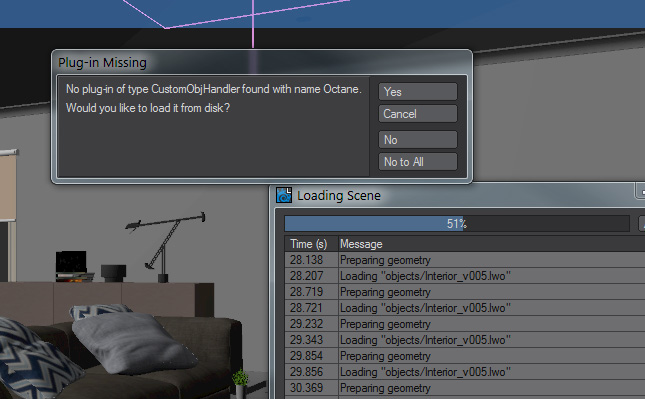Select the log row at 28.138 seconds
Image resolution: width=645 pixels, height=399 pixels.
coord(465,260)
